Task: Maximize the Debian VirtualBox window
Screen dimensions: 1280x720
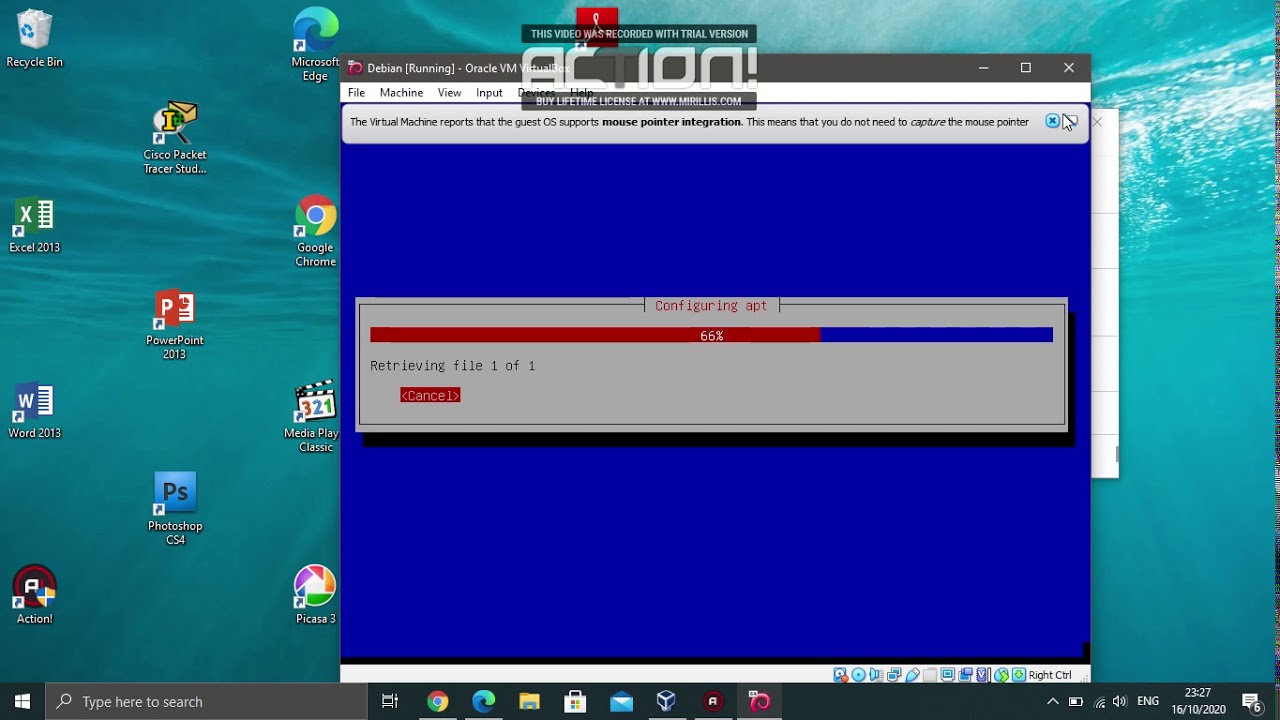Action: (1025, 68)
